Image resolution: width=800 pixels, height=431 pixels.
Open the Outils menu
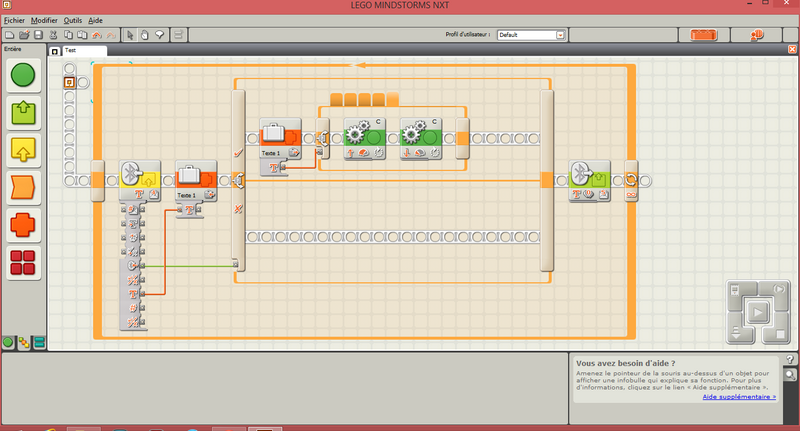click(x=72, y=20)
